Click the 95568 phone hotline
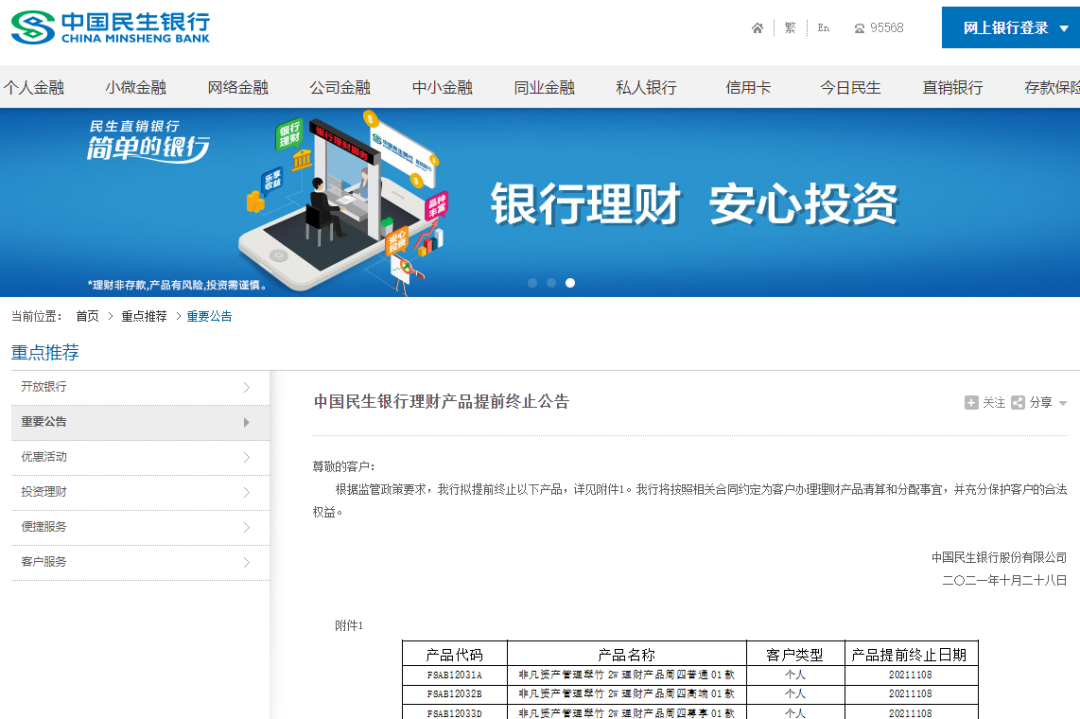This screenshot has height=719, width=1080. (x=879, y=28)
